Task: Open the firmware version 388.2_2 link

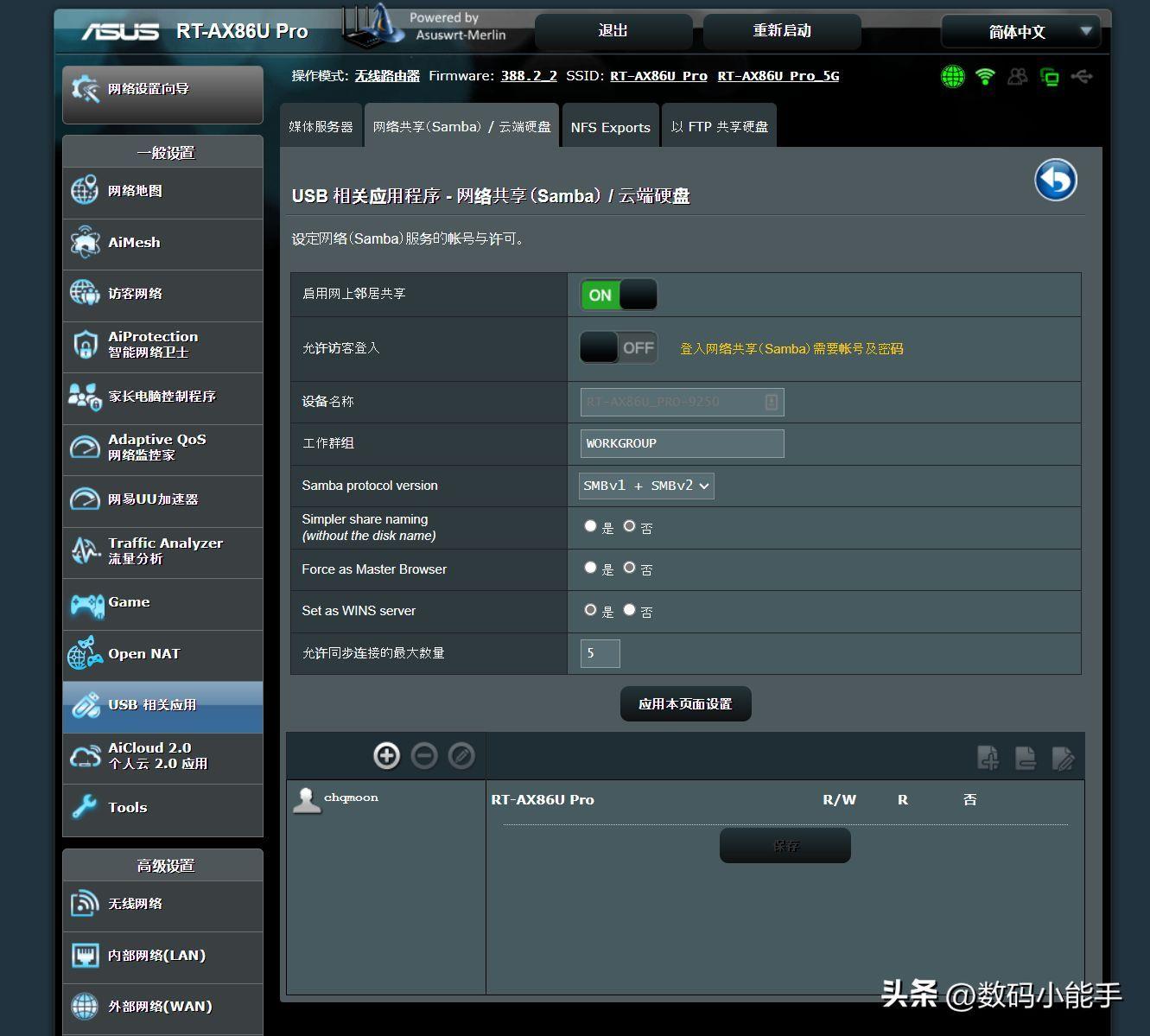Action: point(529,76)
